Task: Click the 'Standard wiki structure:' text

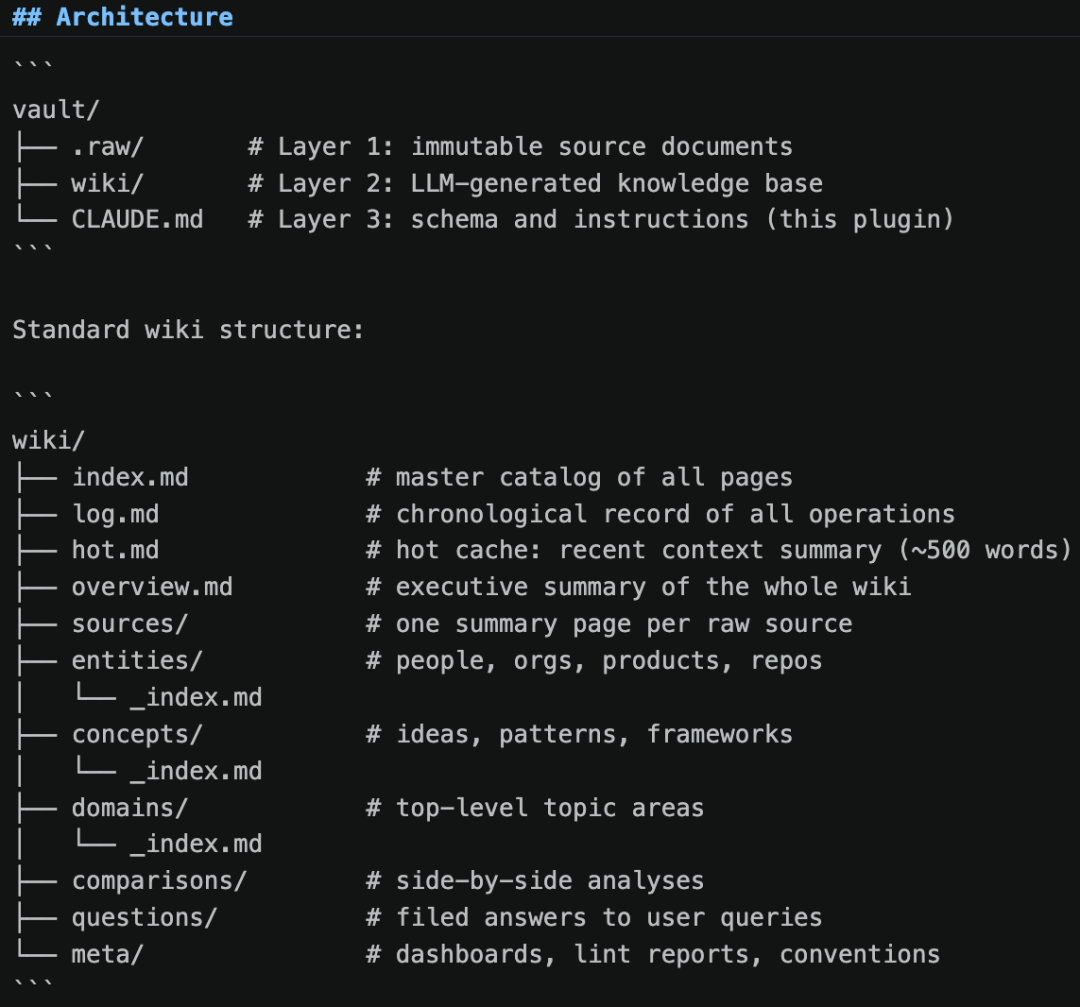Action: (x=188, y=330)
